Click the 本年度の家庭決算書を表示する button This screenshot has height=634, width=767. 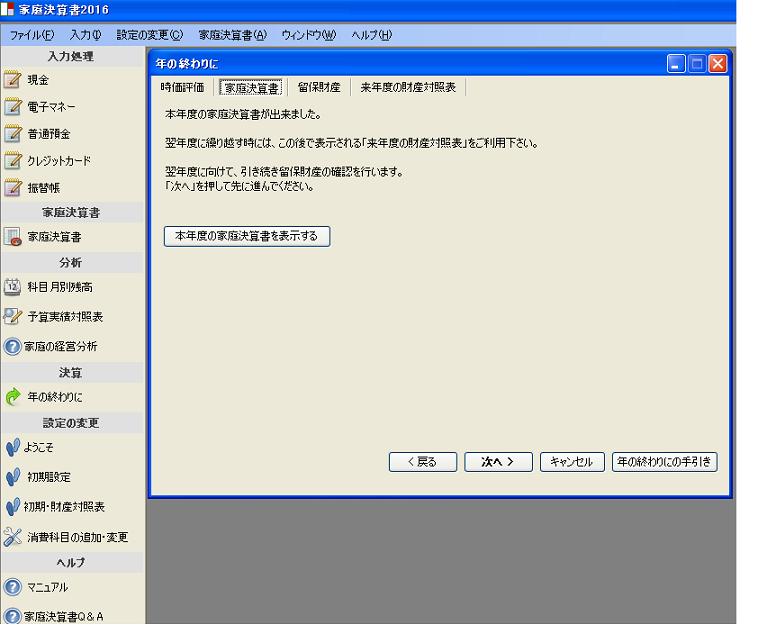click(246, 237)
